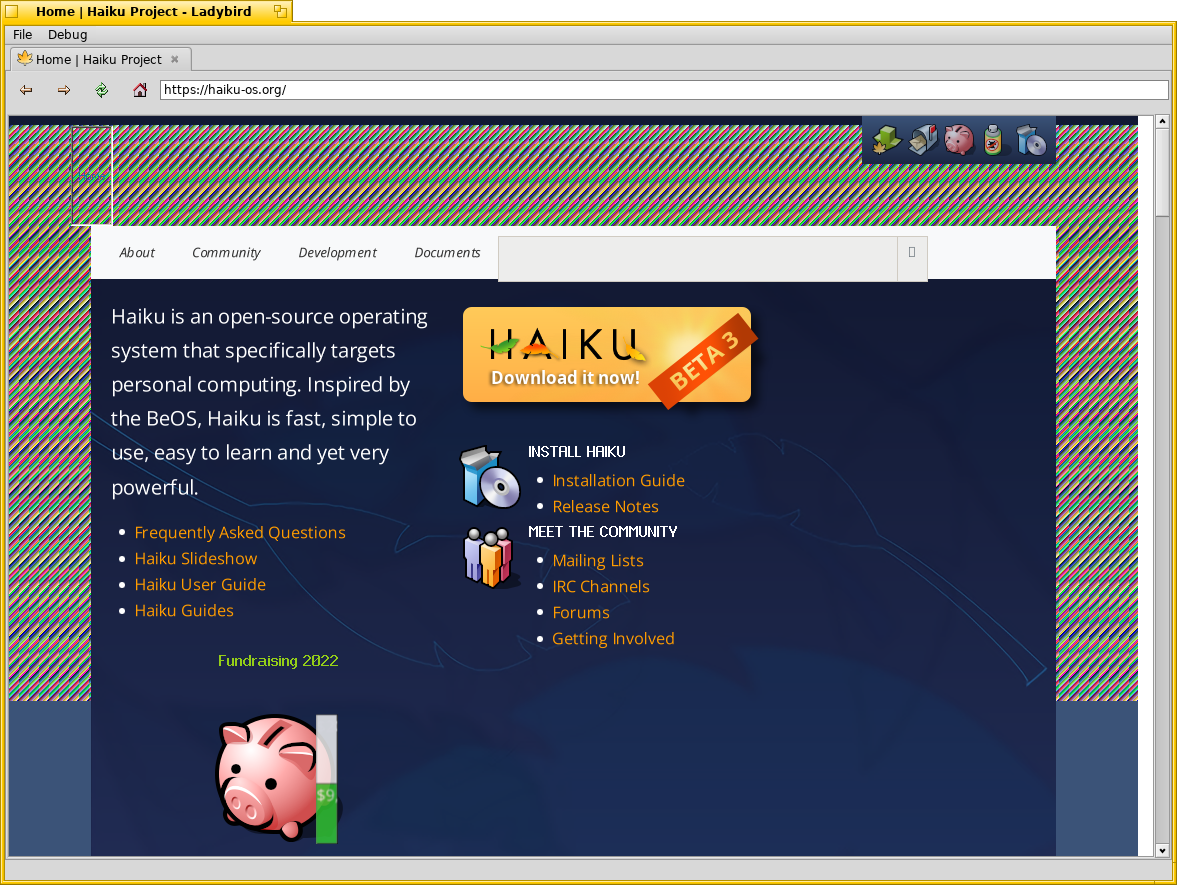Click the piggy bank donate icon in the header
Viewport: 1177px width, 885px height.
tap(958, 140)
